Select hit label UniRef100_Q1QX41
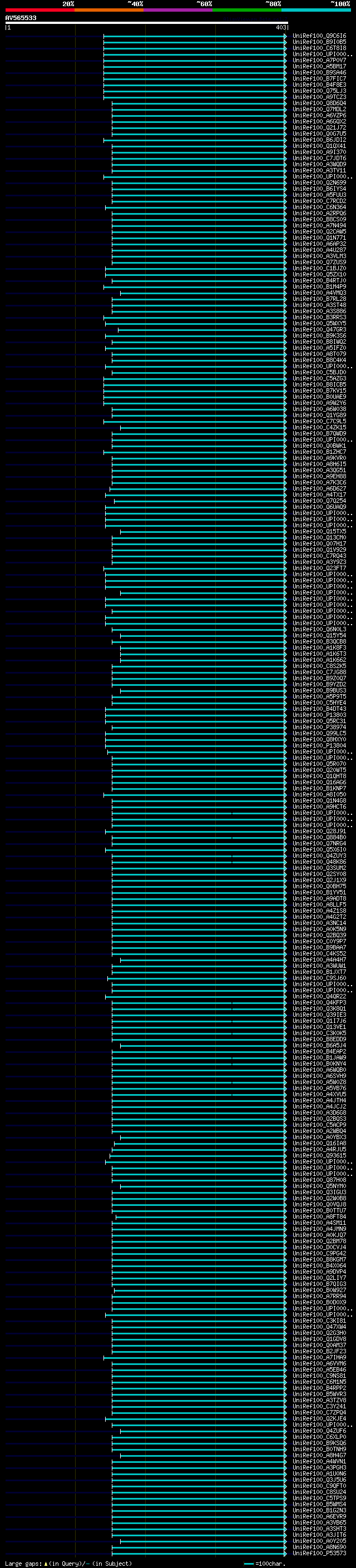 click(x=319, y=146)
